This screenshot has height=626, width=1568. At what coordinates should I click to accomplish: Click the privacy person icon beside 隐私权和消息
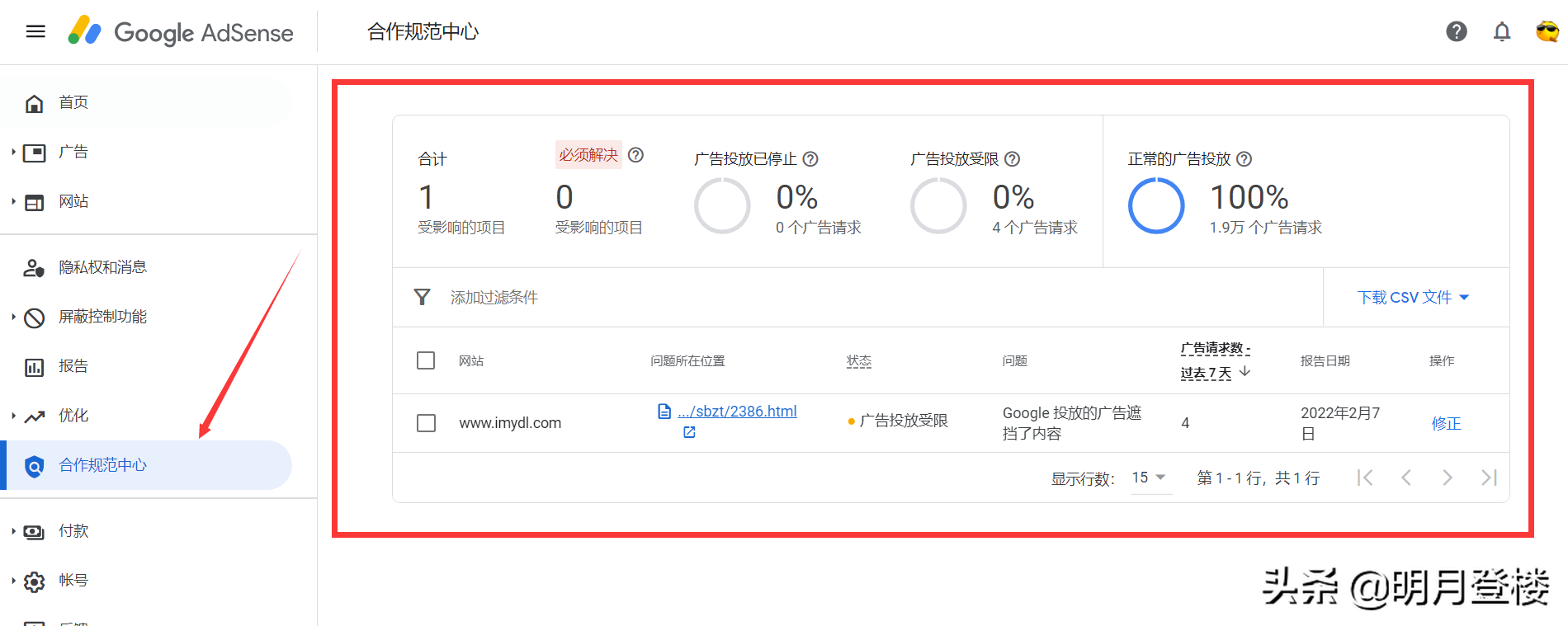(x=34, y=268)
